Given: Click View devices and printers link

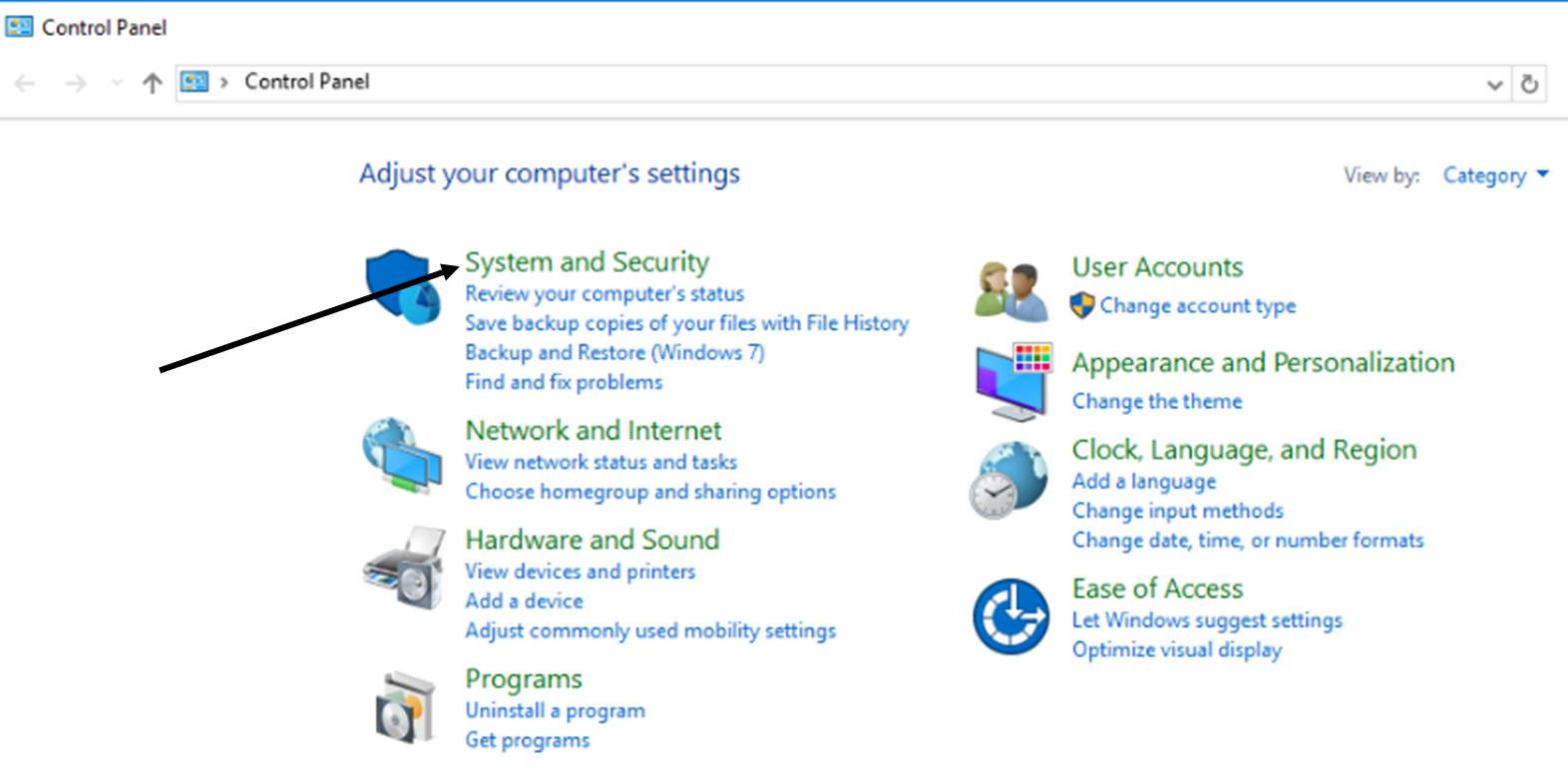Looking at the screenshot, I should point(580,572).
